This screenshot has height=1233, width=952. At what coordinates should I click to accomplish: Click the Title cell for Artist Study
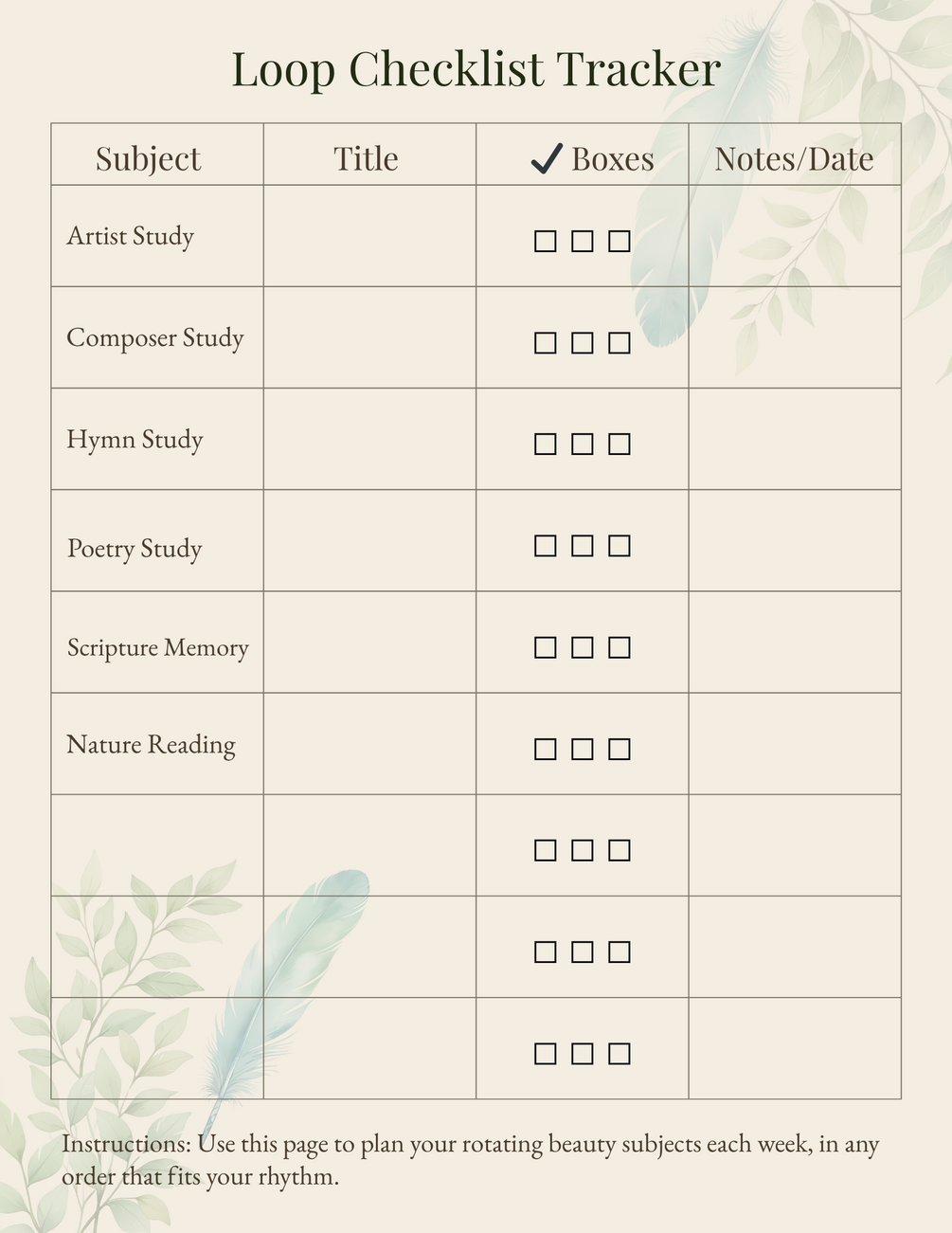coord(369,236)
